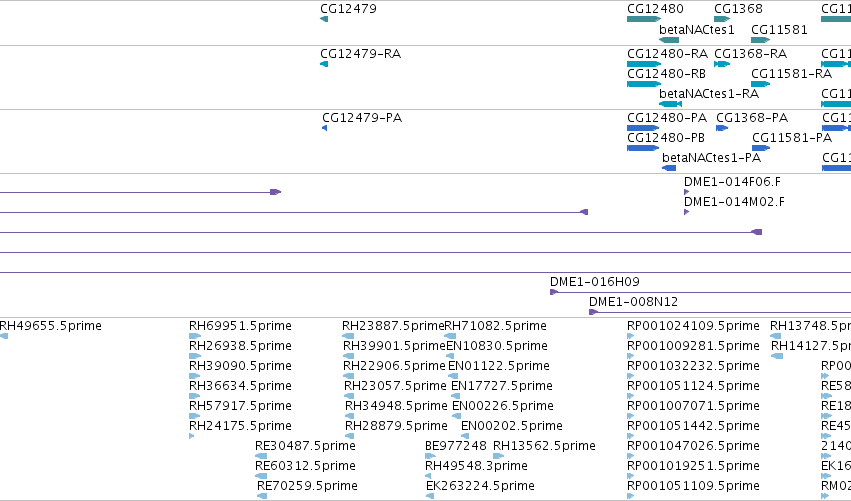This screenshot has width=851, height=501.
Task: Click the DME1-008N12 clone label
Action: pyautogui.click(x=633, y=302)
